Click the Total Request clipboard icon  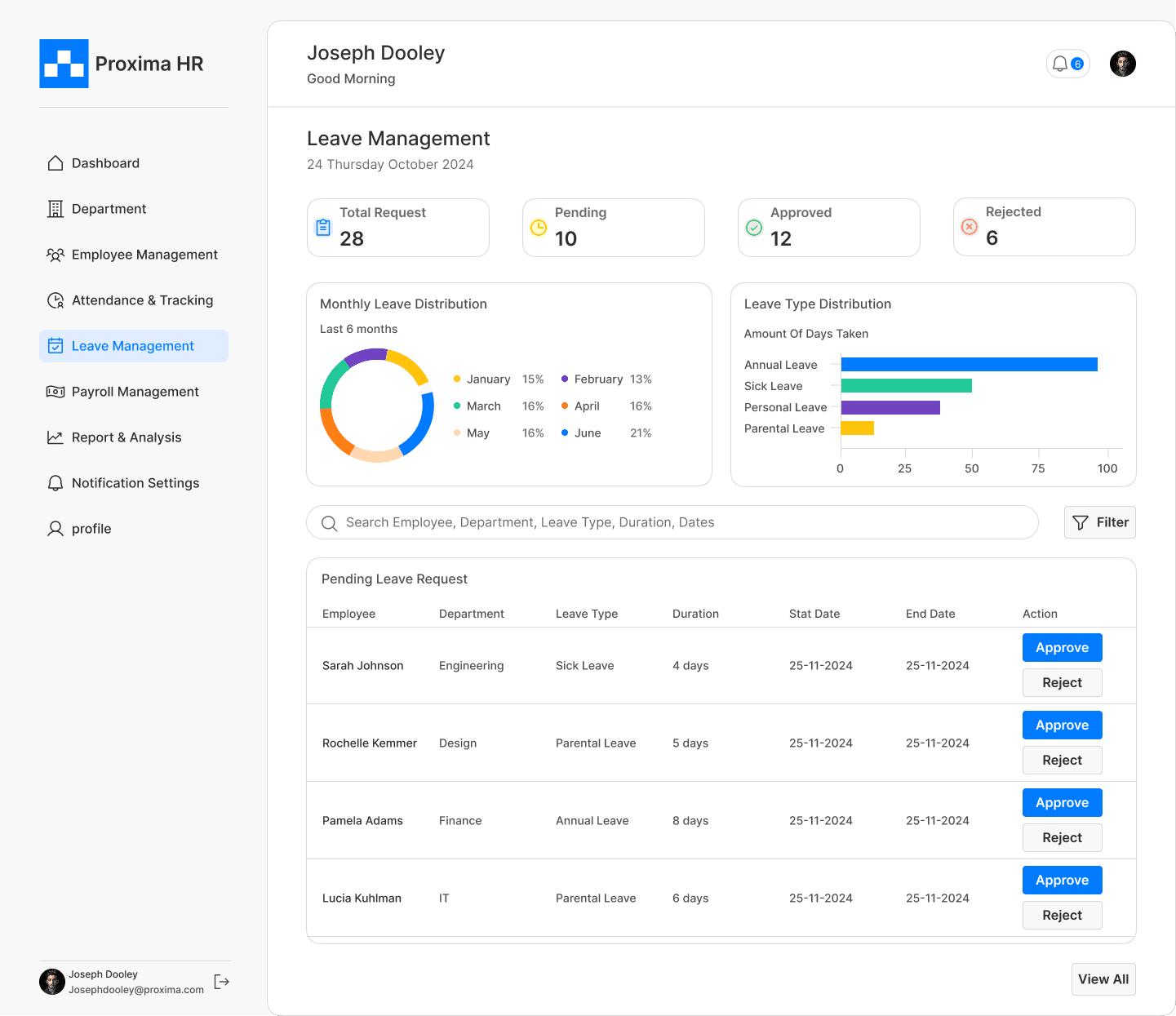pos(323,228)
